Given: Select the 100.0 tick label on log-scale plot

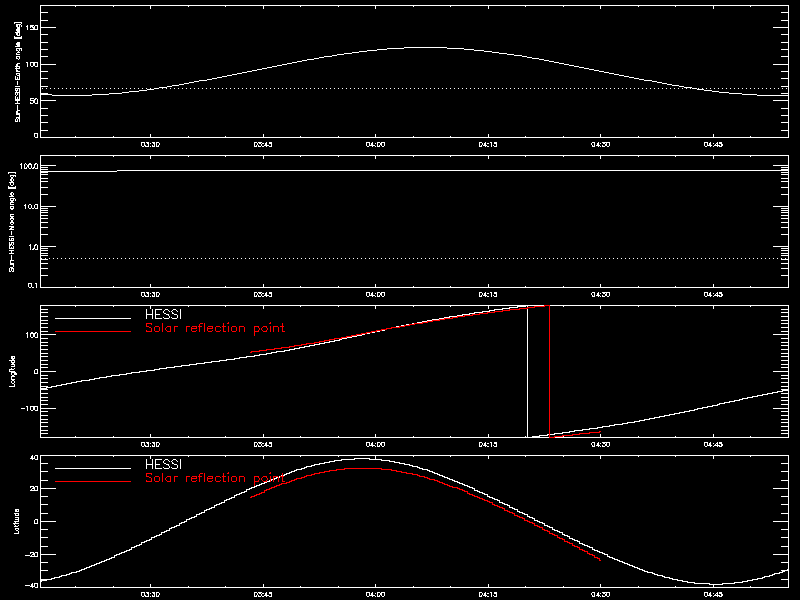Looking at the screenshot, I should 29,167.
